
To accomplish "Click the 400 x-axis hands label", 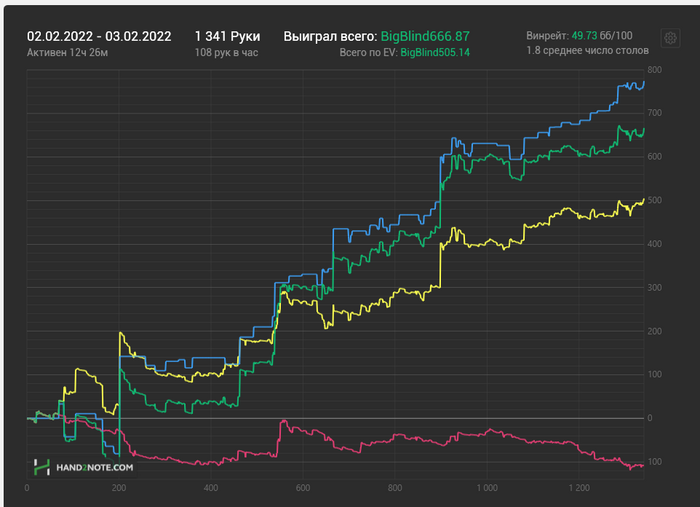I will click(x=211, y=488).
